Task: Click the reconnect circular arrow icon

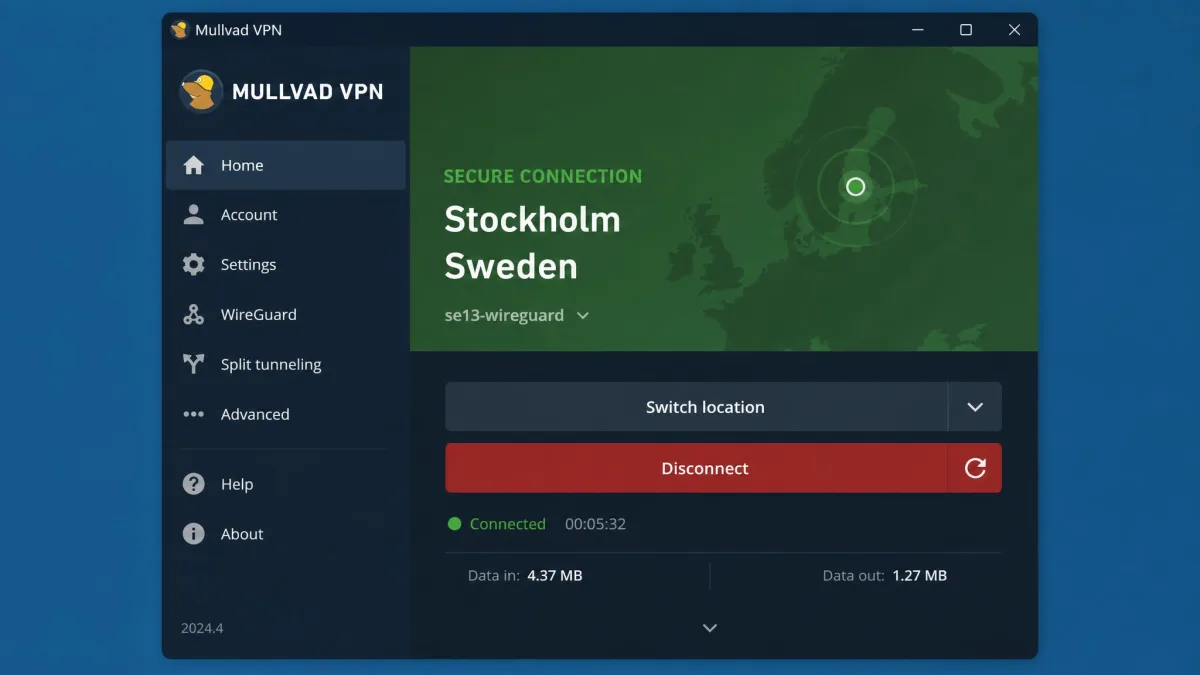Action: tap(975, 468)
